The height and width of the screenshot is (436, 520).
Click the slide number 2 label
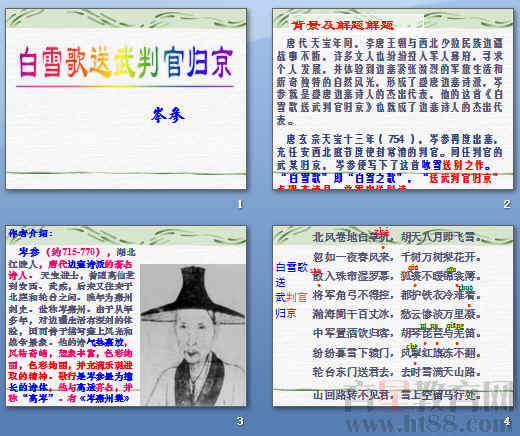(507, 204)
